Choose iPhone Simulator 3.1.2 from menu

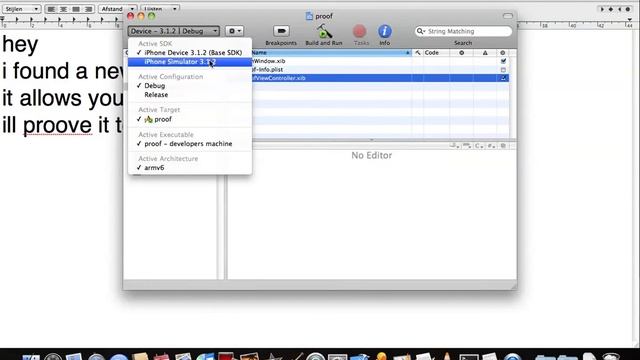[x=190, y=62]
